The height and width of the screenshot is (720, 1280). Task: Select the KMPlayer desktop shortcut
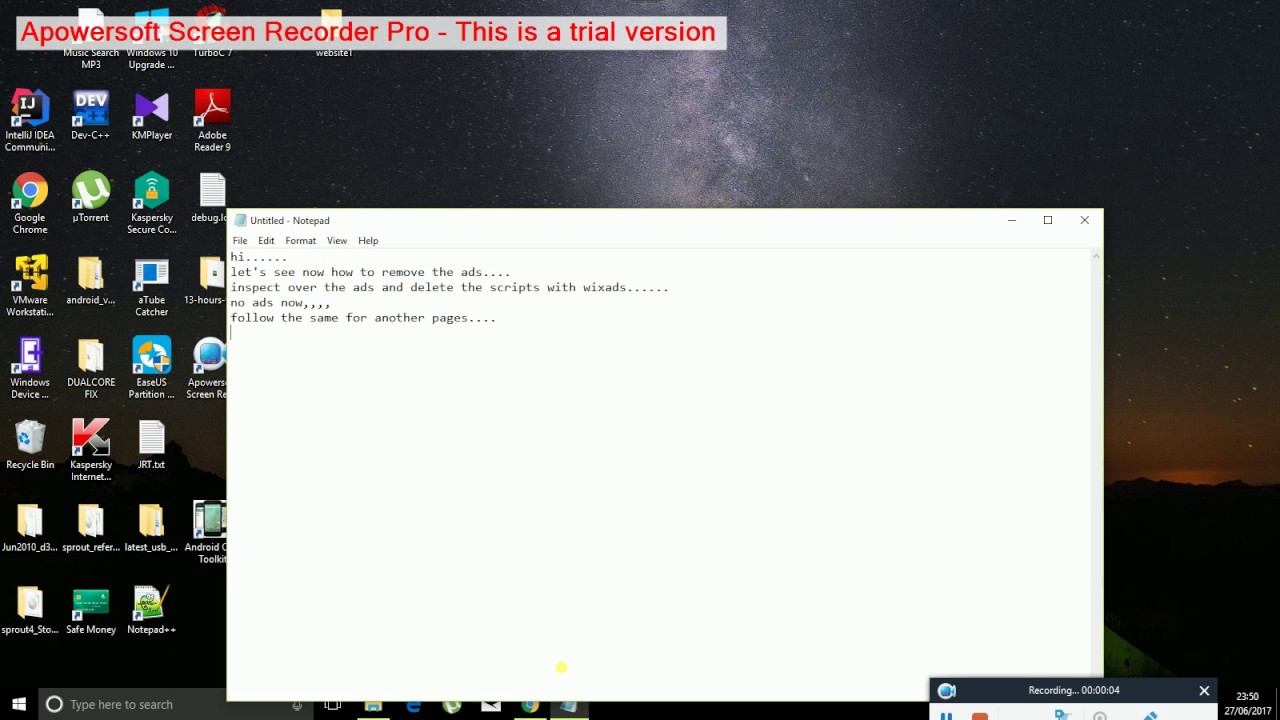tap(152, 116)
